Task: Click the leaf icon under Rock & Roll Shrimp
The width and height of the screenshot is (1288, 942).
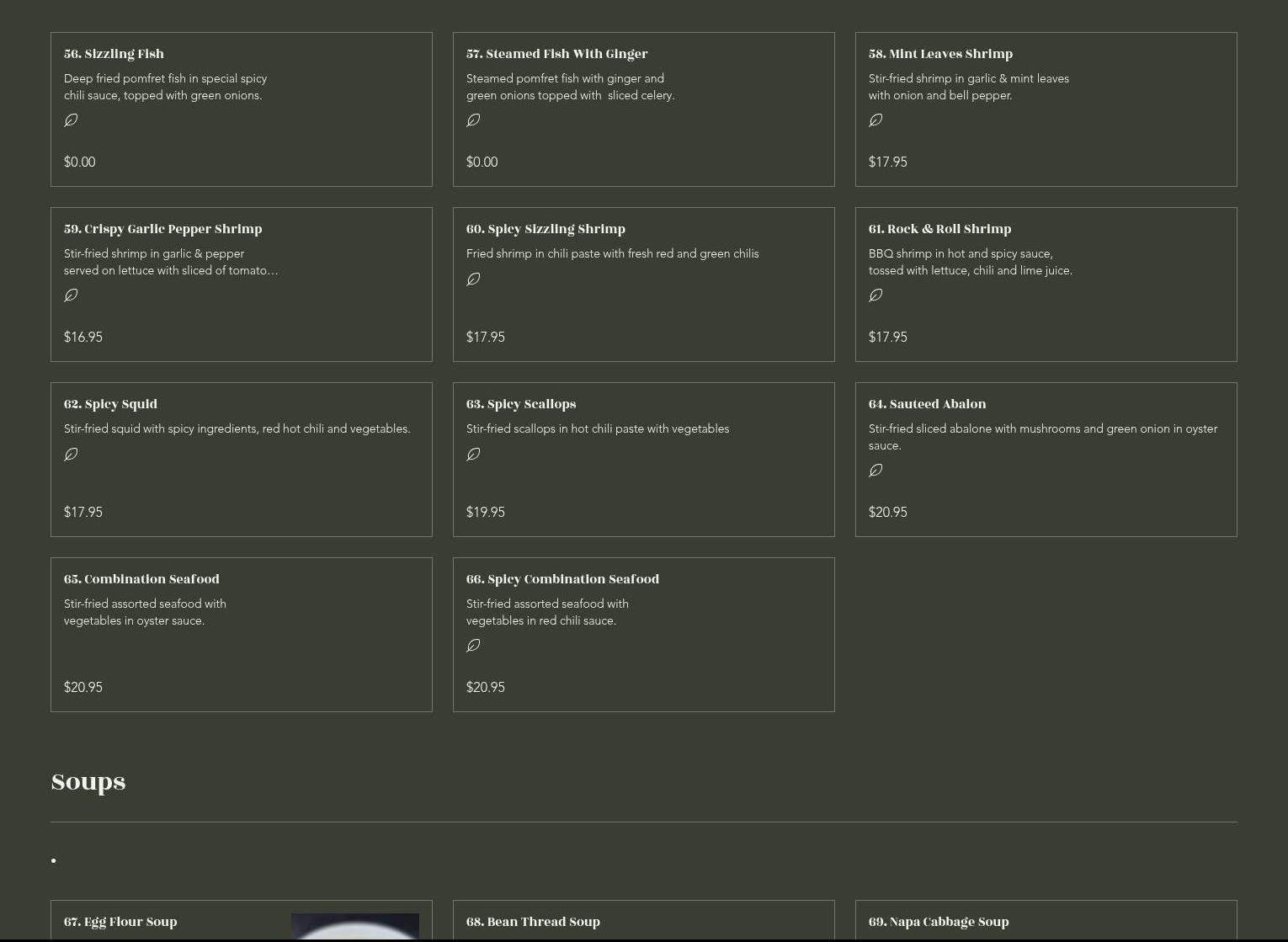Action: [876, 295]
